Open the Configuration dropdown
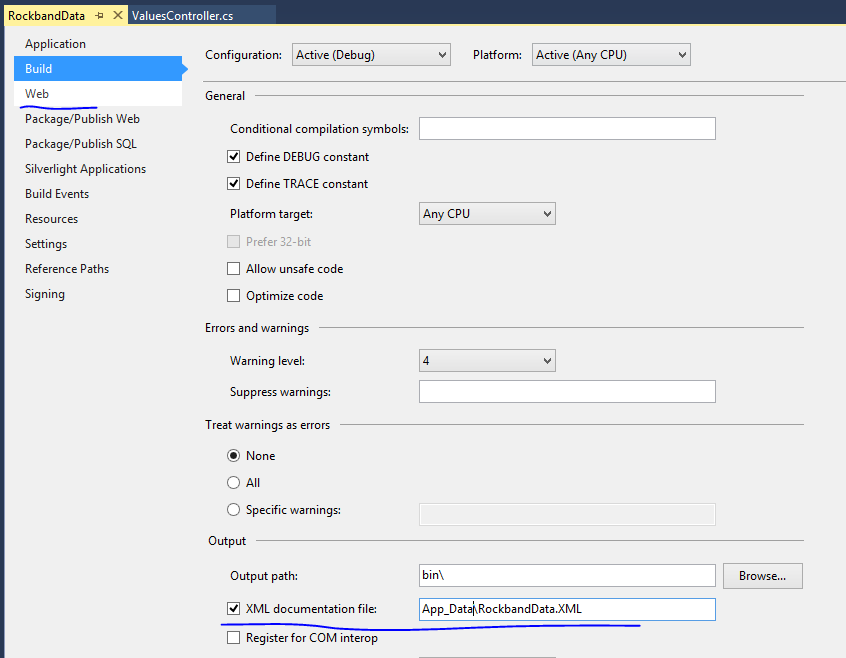This screenshot has width=846, height=658. 371,55
